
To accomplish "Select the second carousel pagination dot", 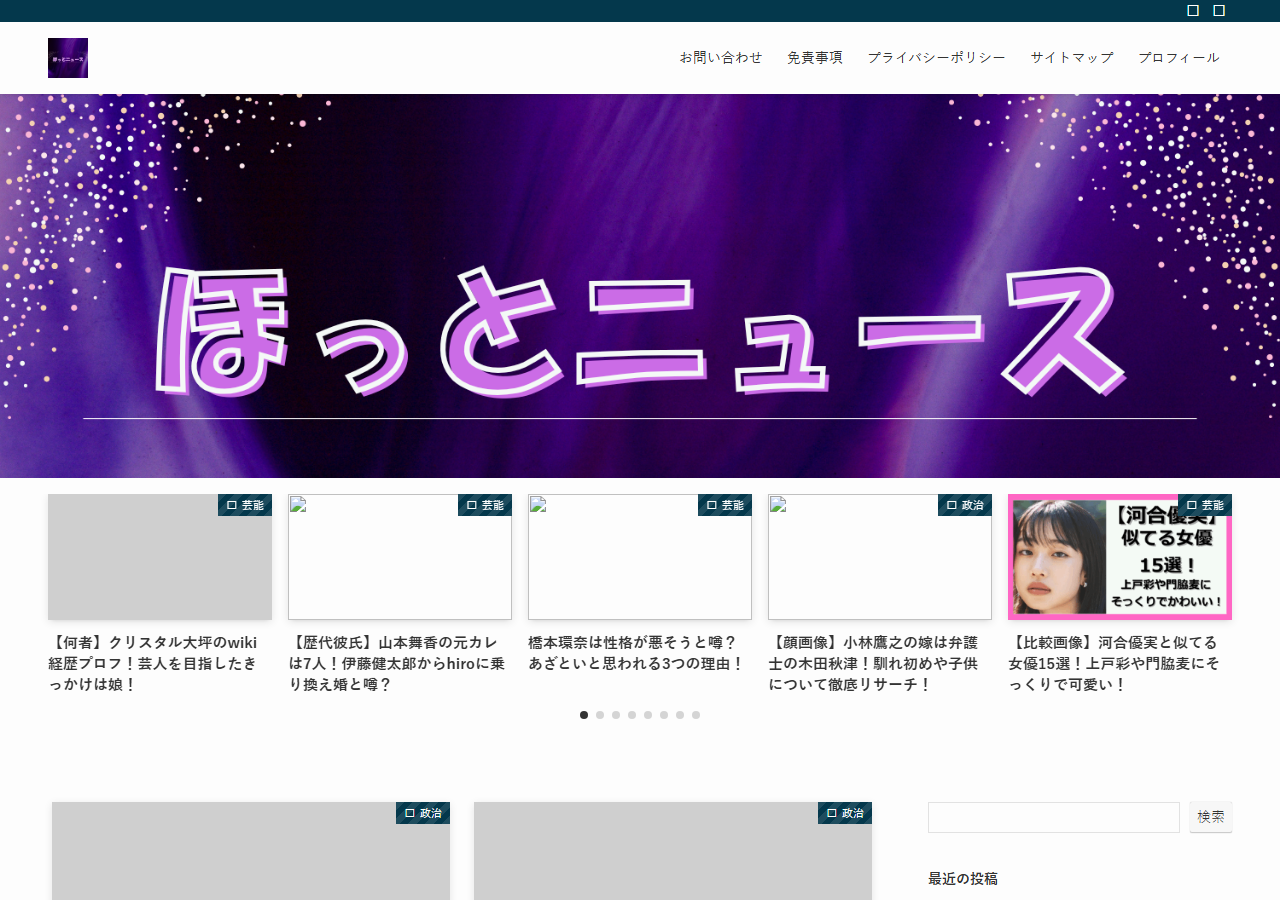I will pyautogui.click(x=600, y=715).
